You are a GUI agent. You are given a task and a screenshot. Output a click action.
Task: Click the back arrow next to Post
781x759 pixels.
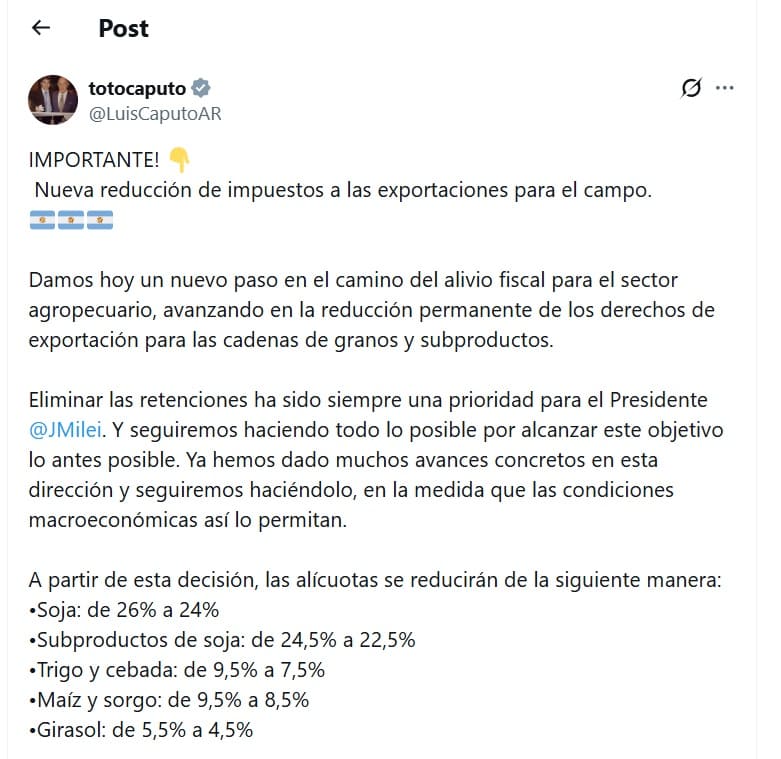[41, 28]
